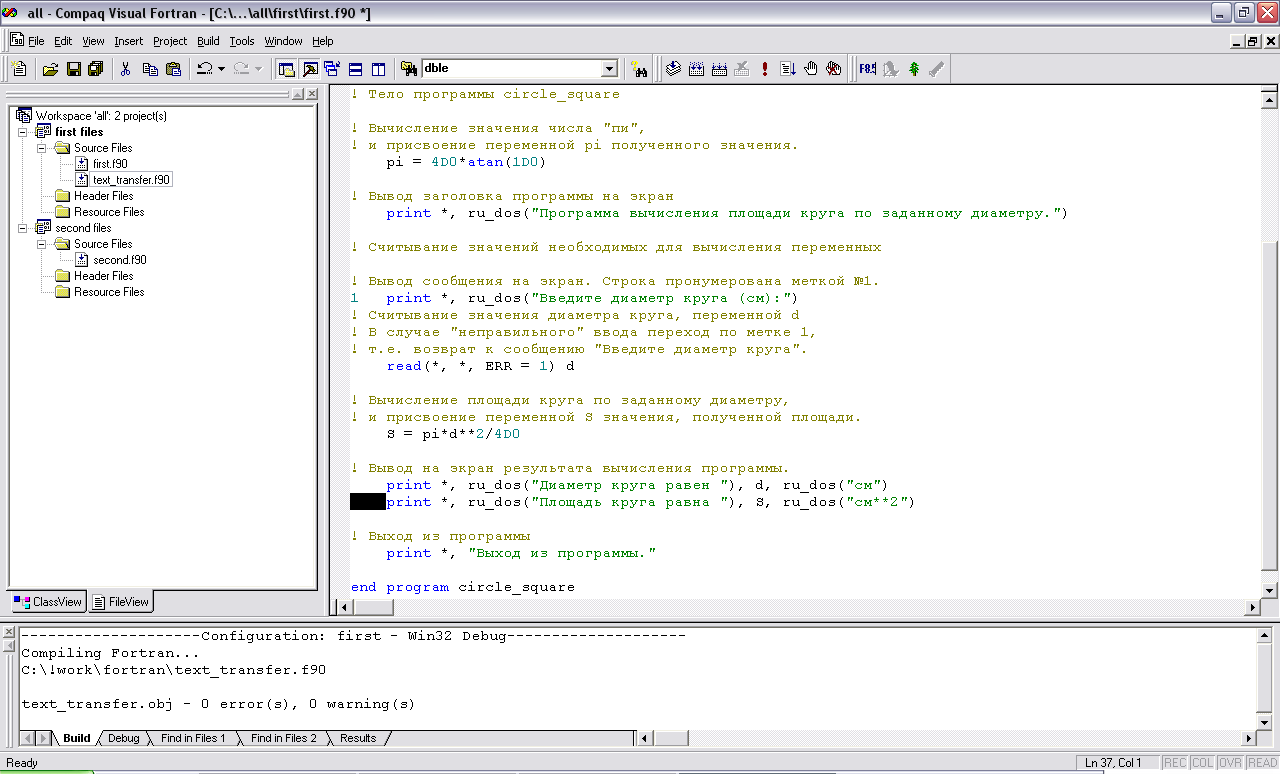Image resolution: width=1280 pixels, height=774 pixels.
Task: Select the Workspace 'all' root node
Action: pos(101,116)
